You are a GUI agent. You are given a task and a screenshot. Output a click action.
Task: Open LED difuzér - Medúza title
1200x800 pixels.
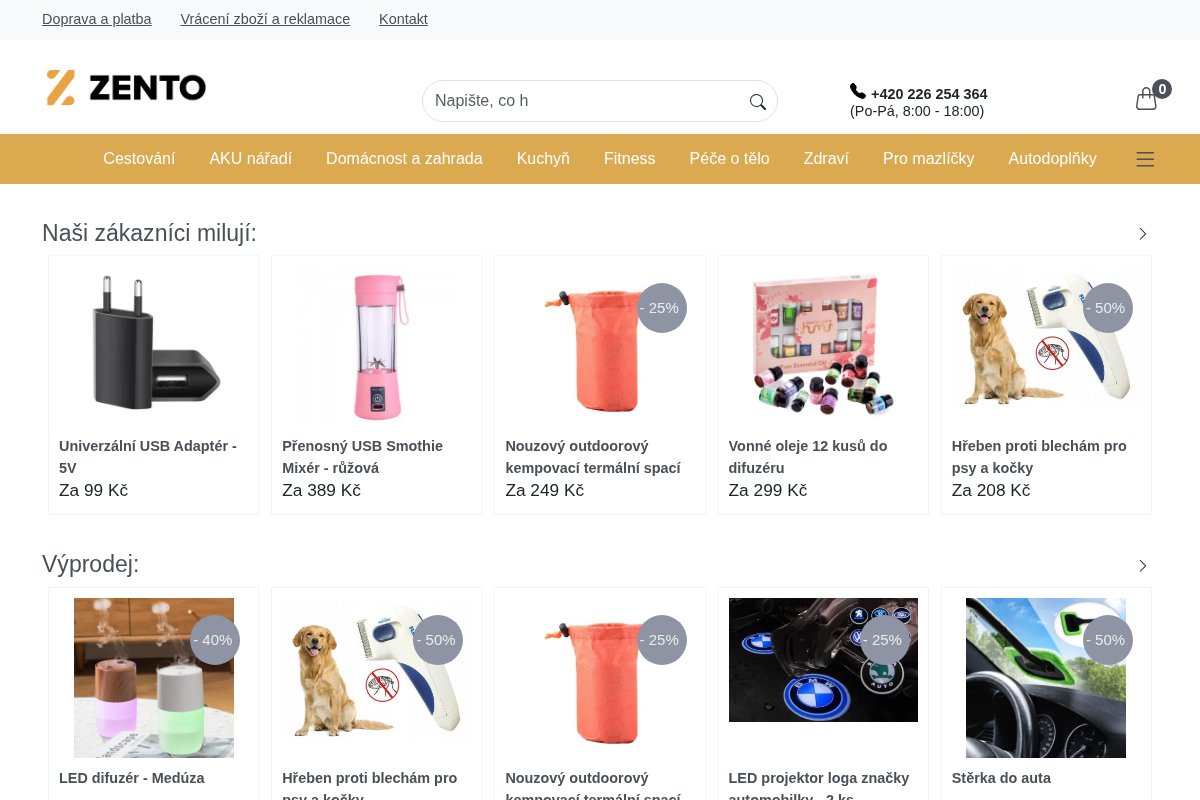pos(132,778)
